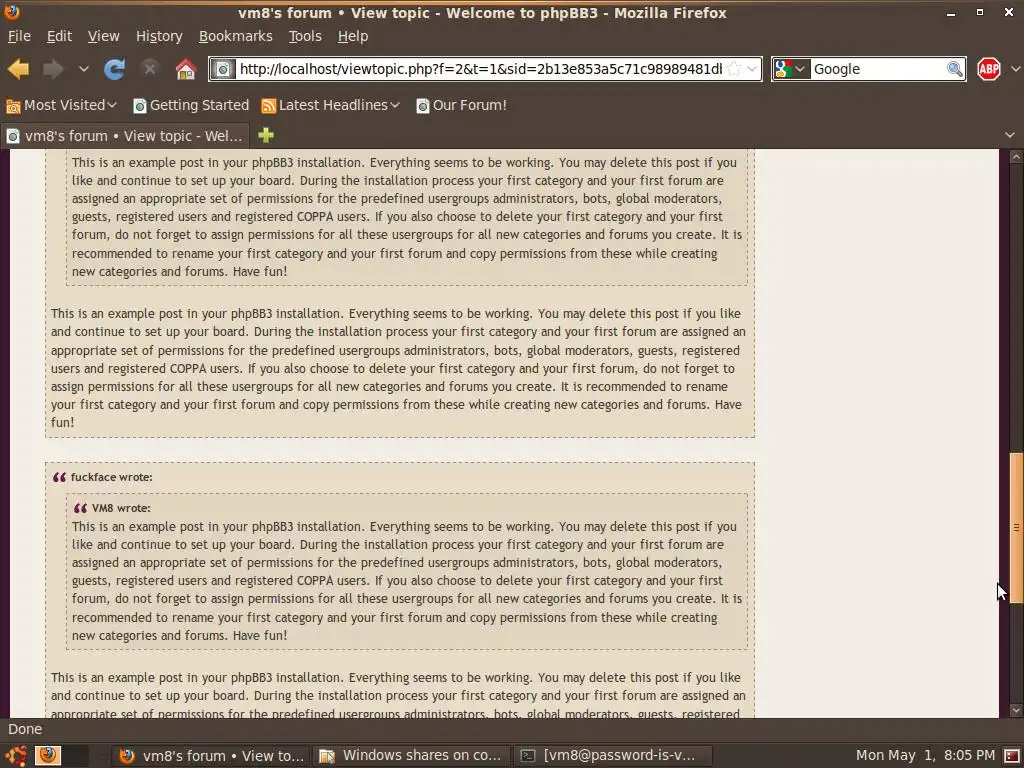Open the Help menu
The height and width of the screenshot is (768, 1024).
coord(353,36)
